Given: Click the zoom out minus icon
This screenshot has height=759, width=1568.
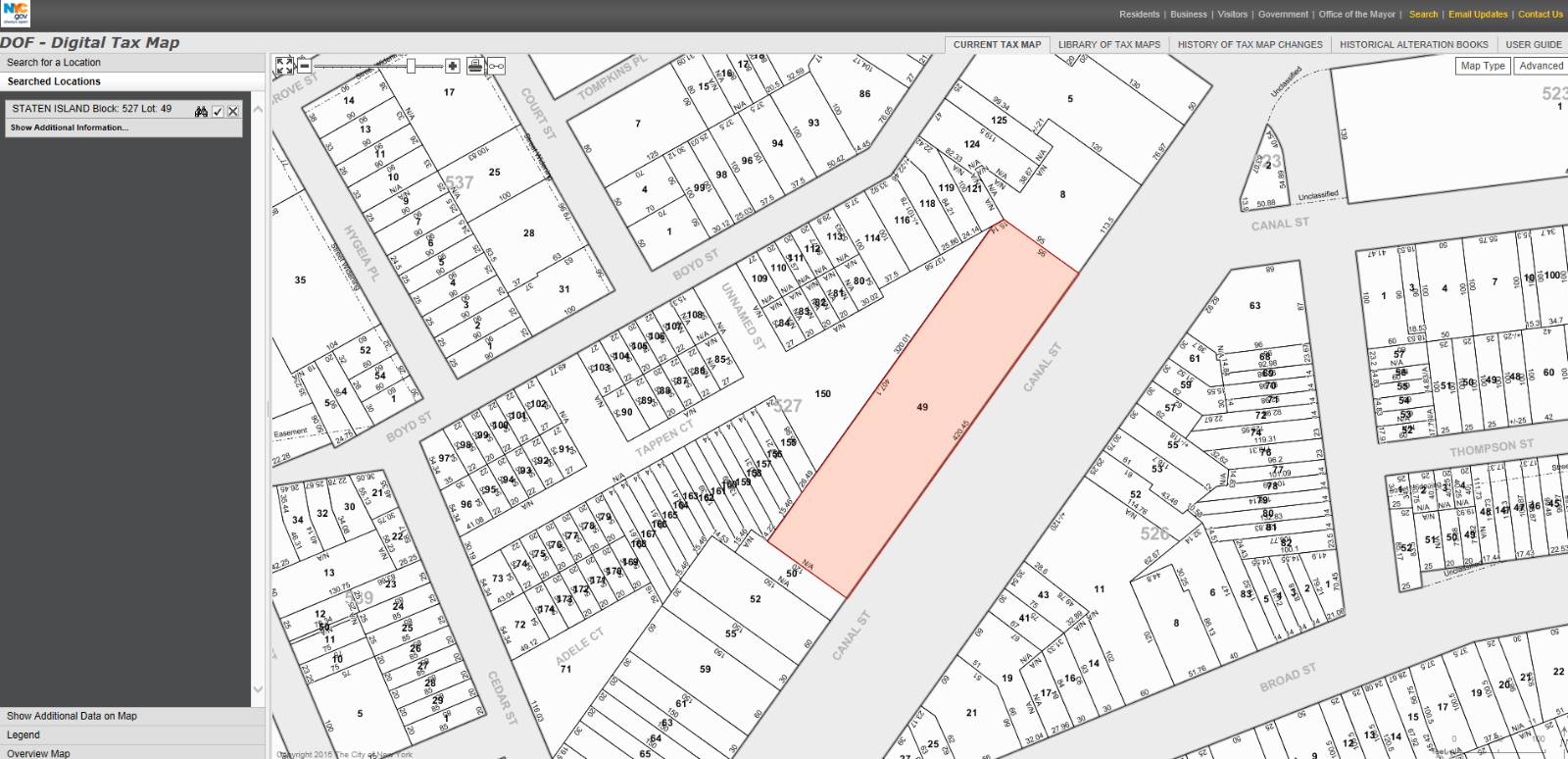Looking at the screenshot, I should click(305, 66).
